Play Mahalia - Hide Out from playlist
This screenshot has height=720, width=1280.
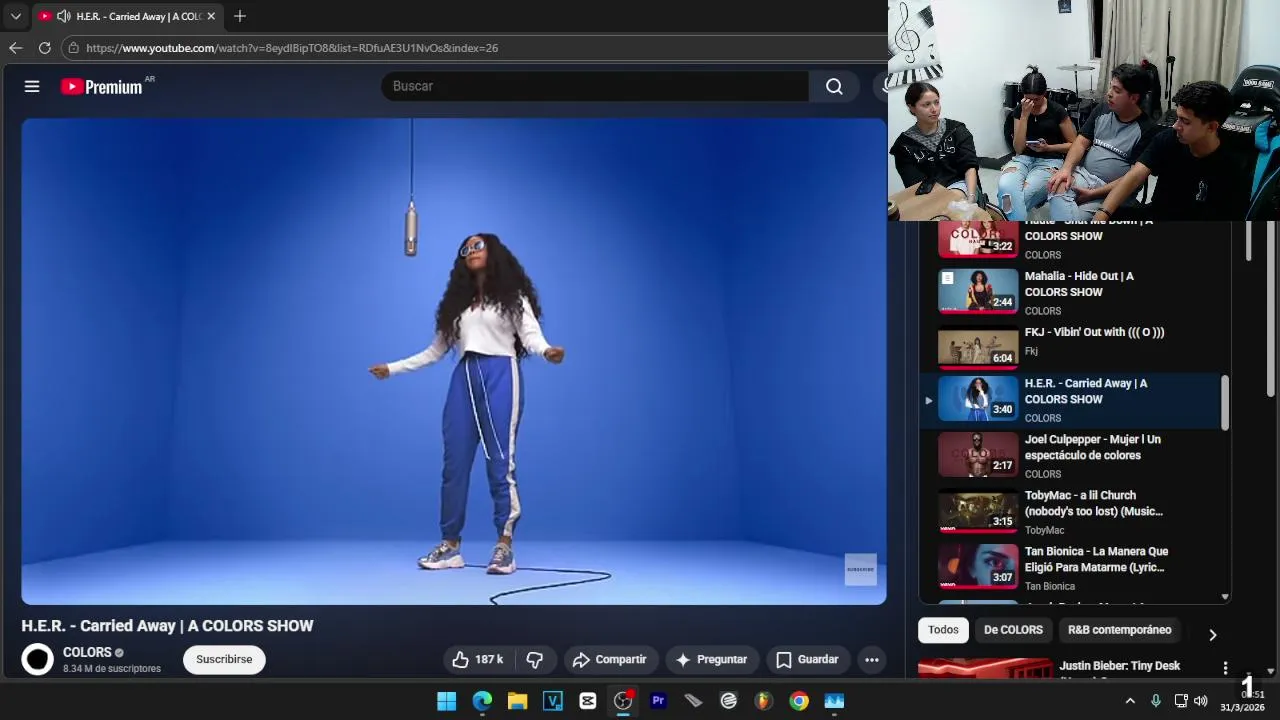click(x=1070, y=292)
